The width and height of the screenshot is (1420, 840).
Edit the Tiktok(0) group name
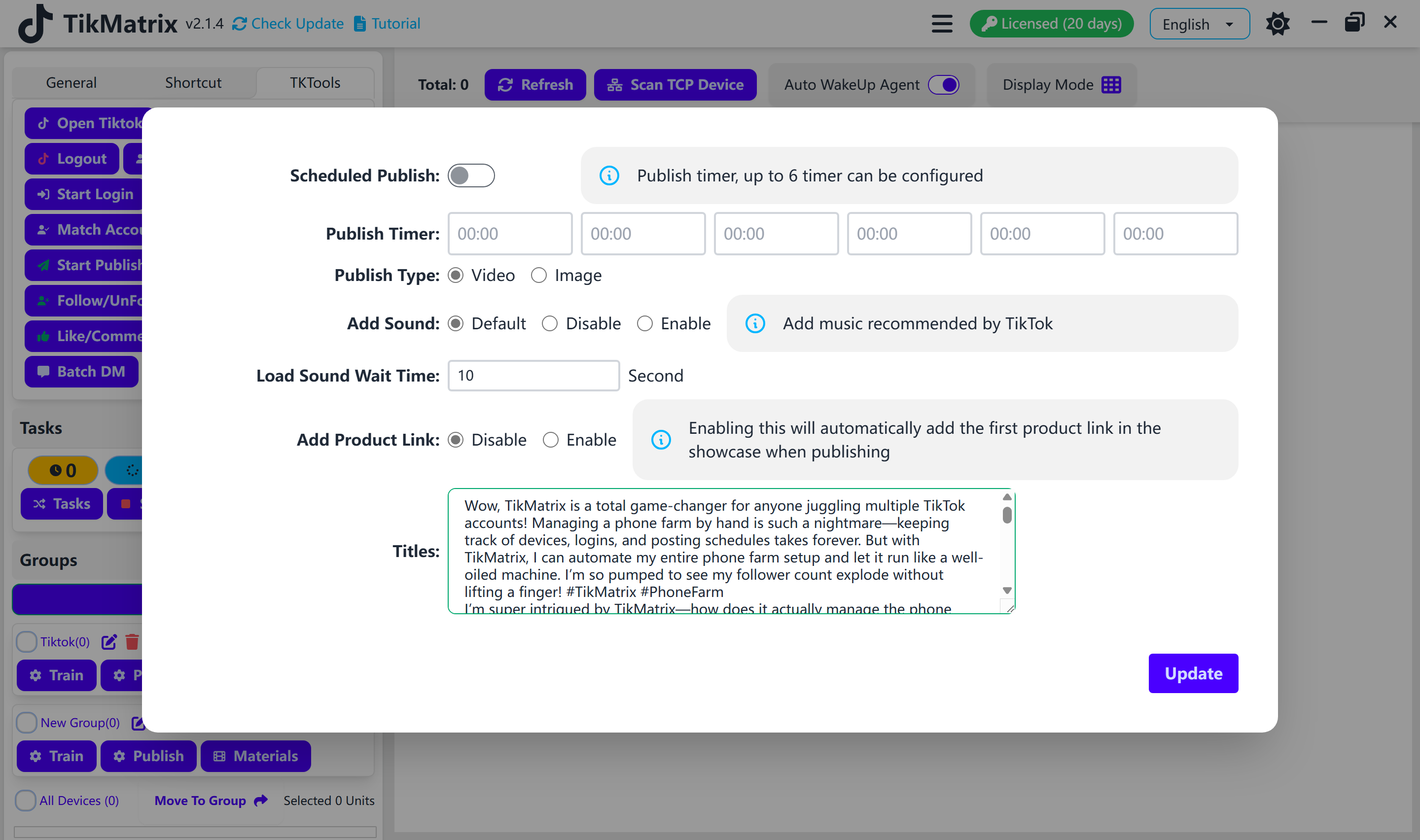[108, 642]
